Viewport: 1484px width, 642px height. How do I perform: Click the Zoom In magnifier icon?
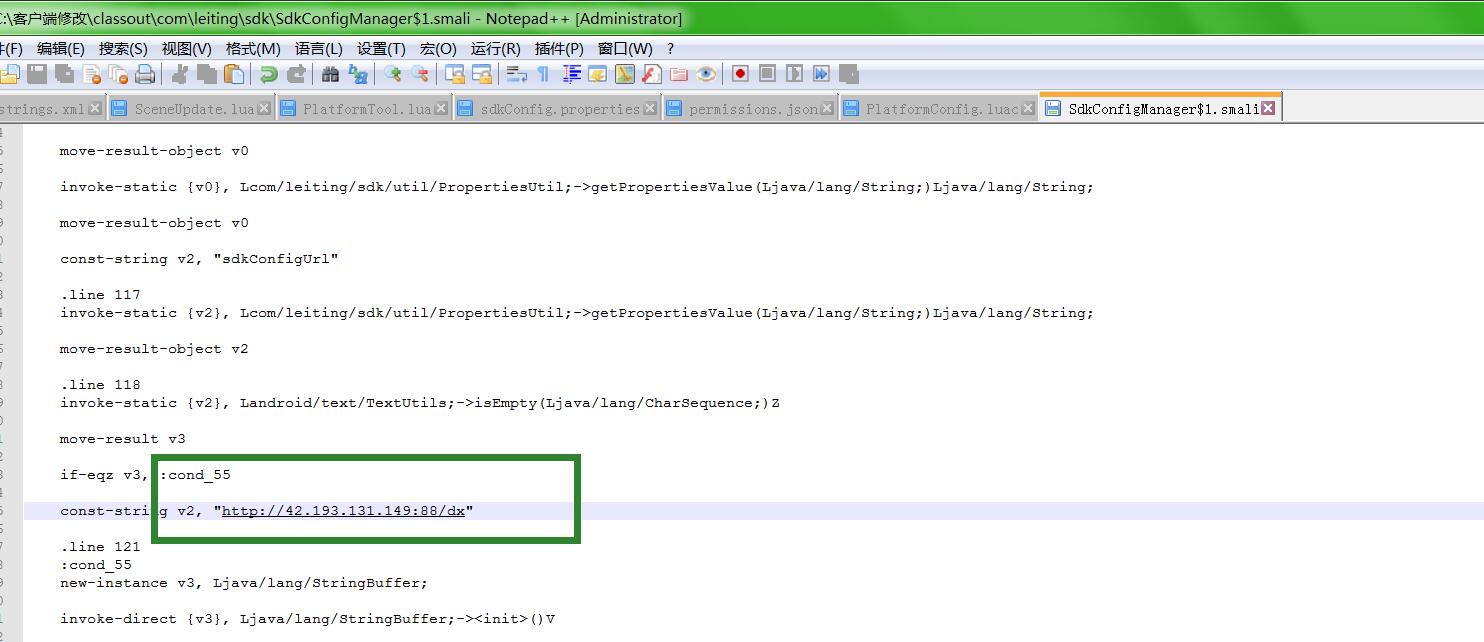point(393,74)
